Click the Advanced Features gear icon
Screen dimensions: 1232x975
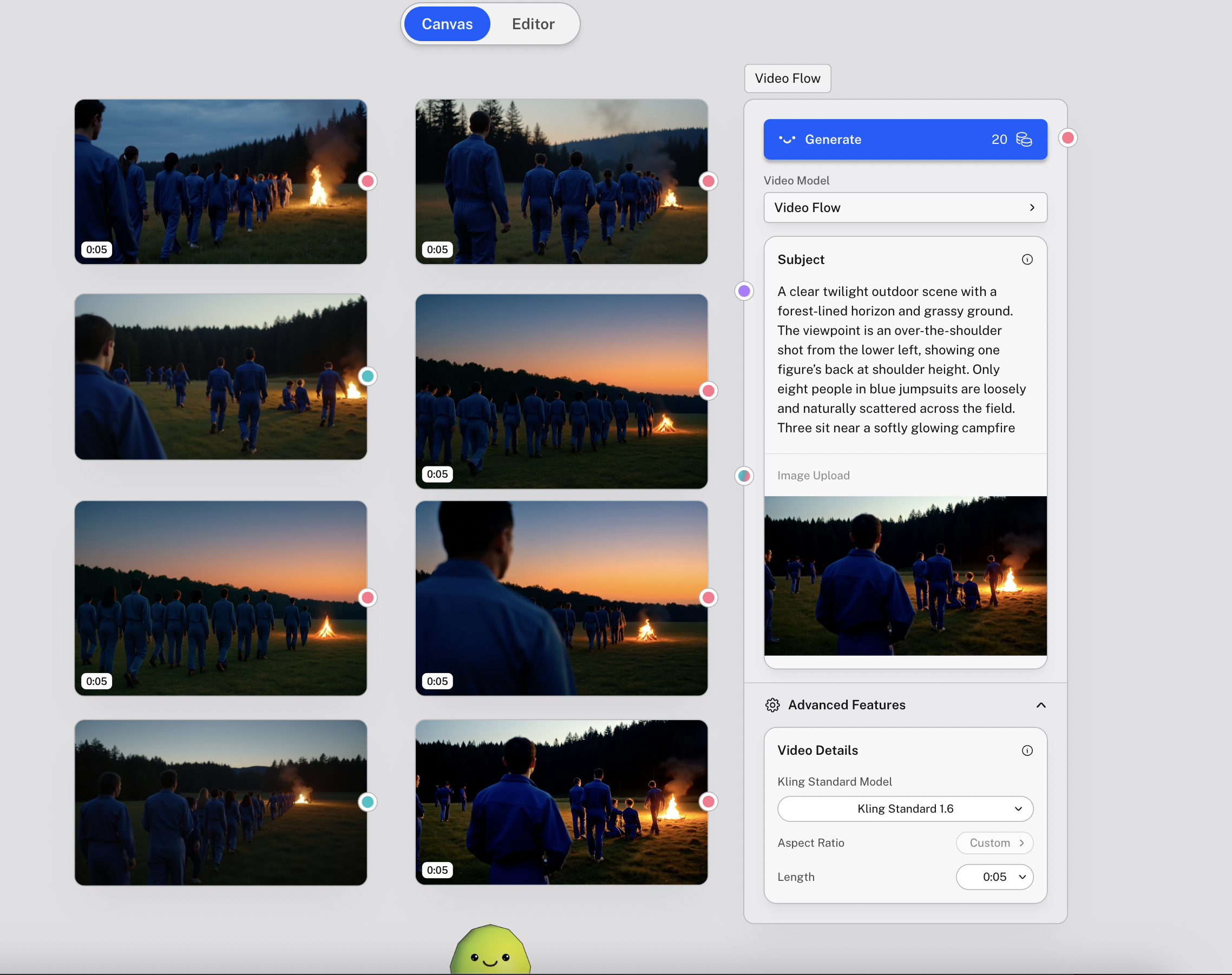click(x=772, y=705)
